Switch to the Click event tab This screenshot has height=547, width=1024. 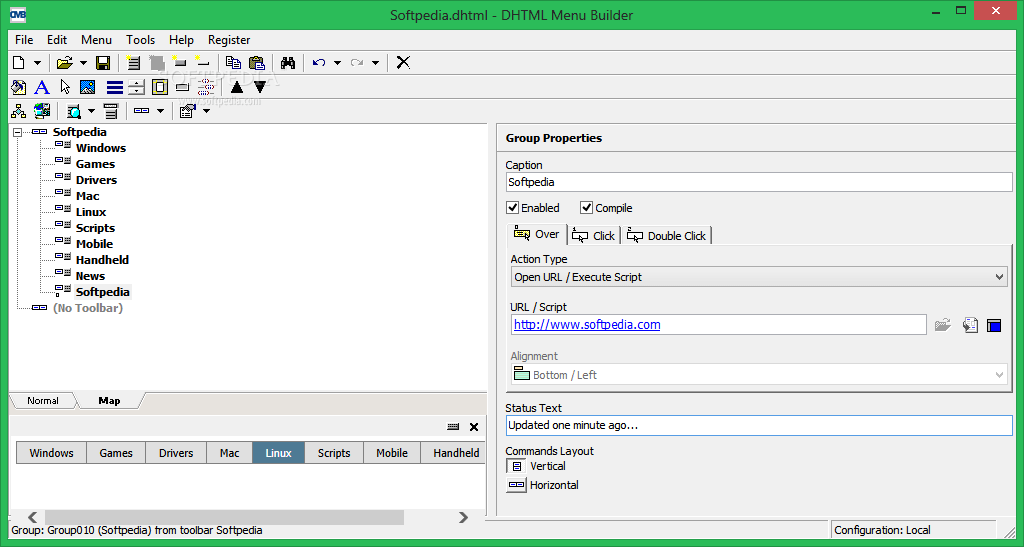pos(594,236)
